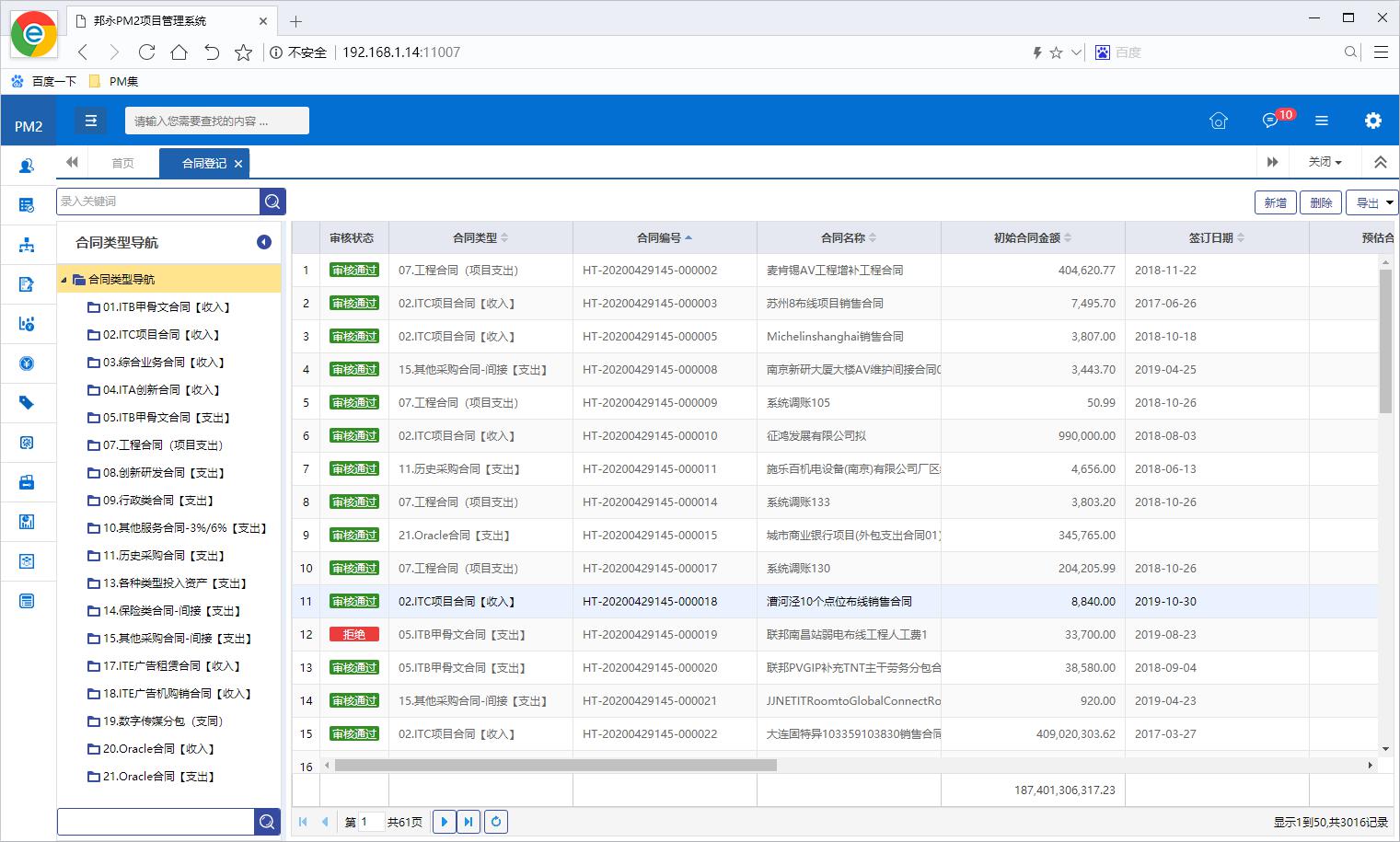The width and height of the screenshot is (1400, 842).
Task: Toggle the sidebar menu hamburger button
Action: coord(90,121)
